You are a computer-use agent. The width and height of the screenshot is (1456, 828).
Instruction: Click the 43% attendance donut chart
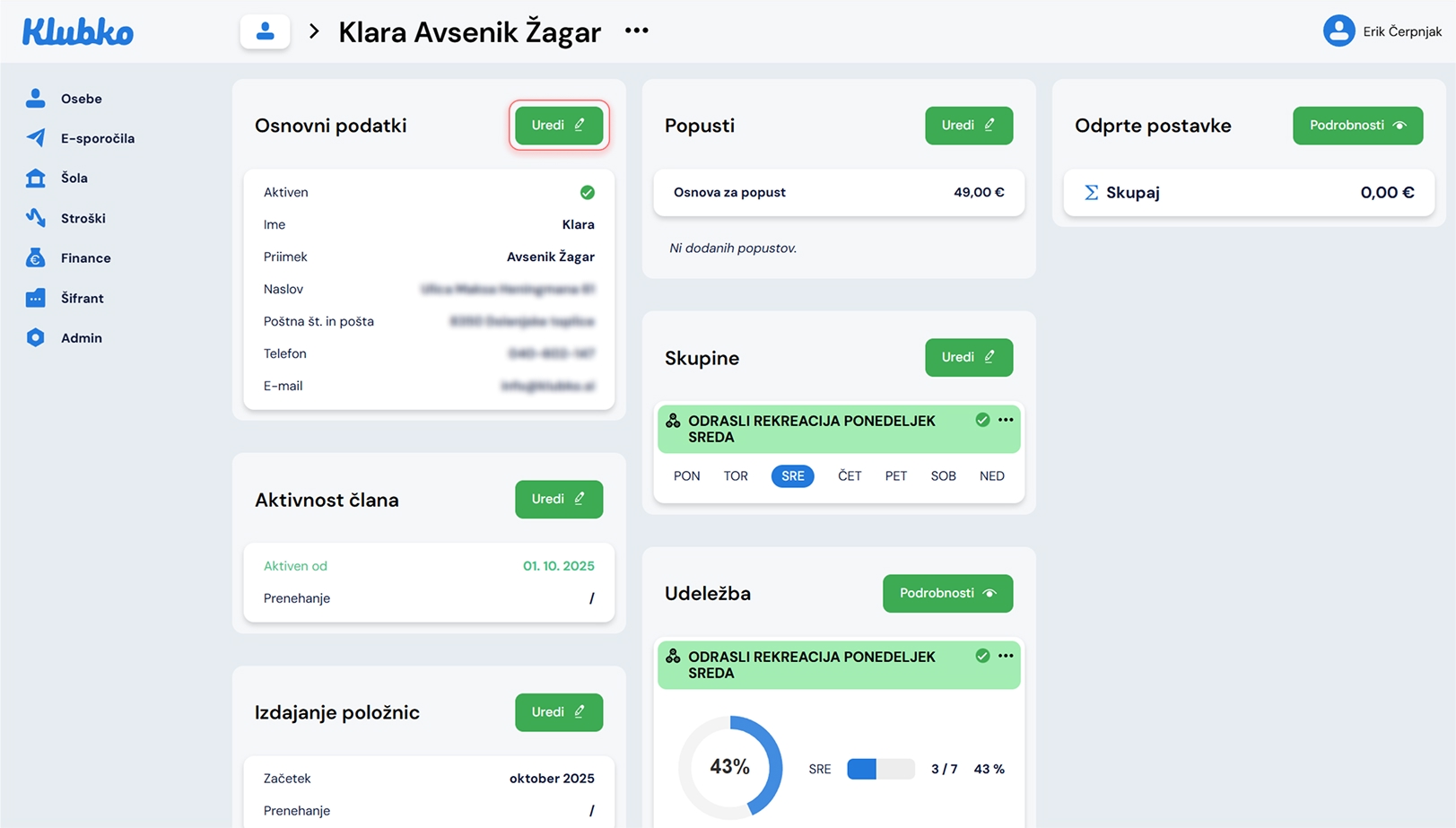[x=729, y=767]
